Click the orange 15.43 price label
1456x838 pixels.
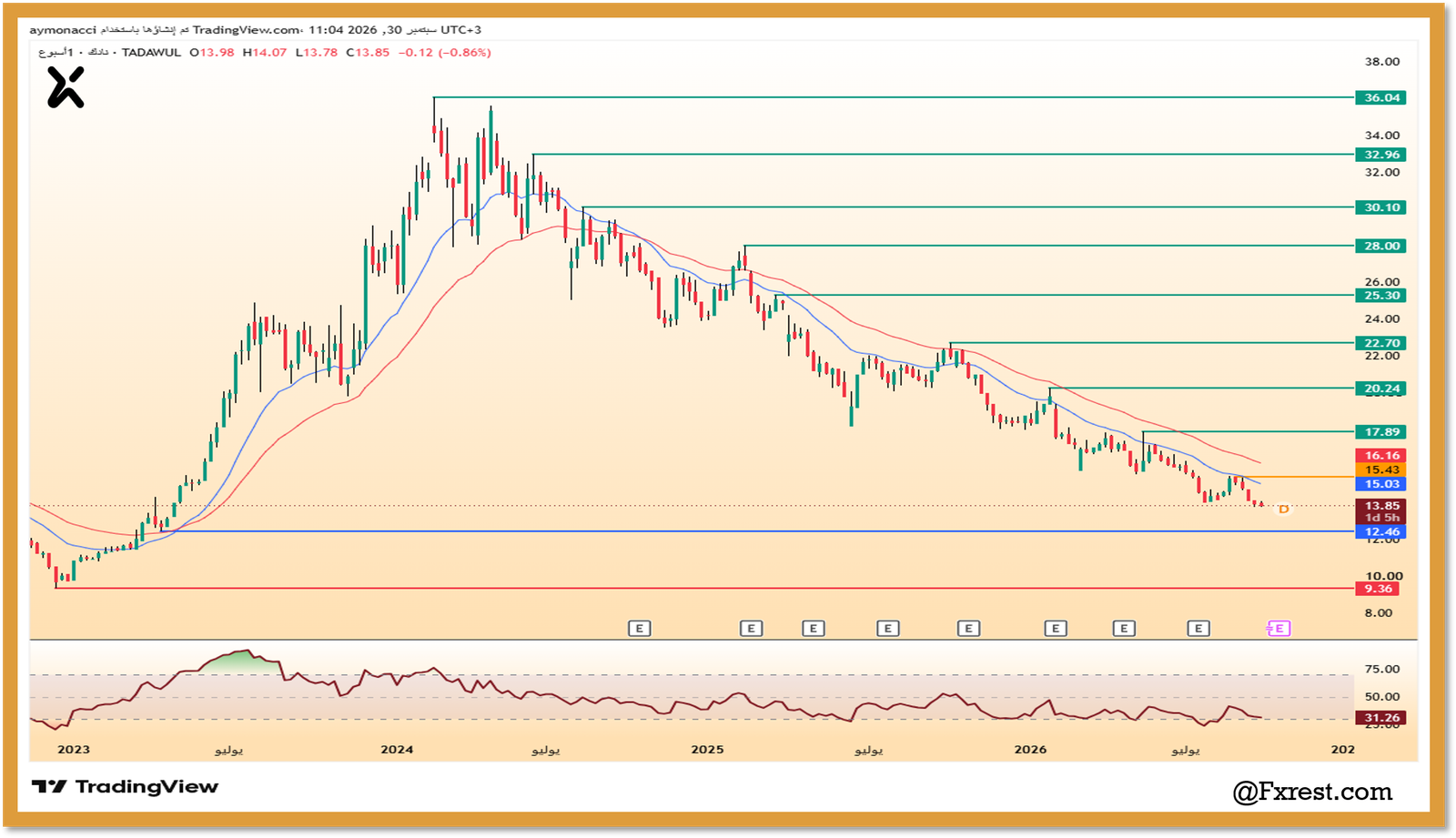pos(1380,470)
